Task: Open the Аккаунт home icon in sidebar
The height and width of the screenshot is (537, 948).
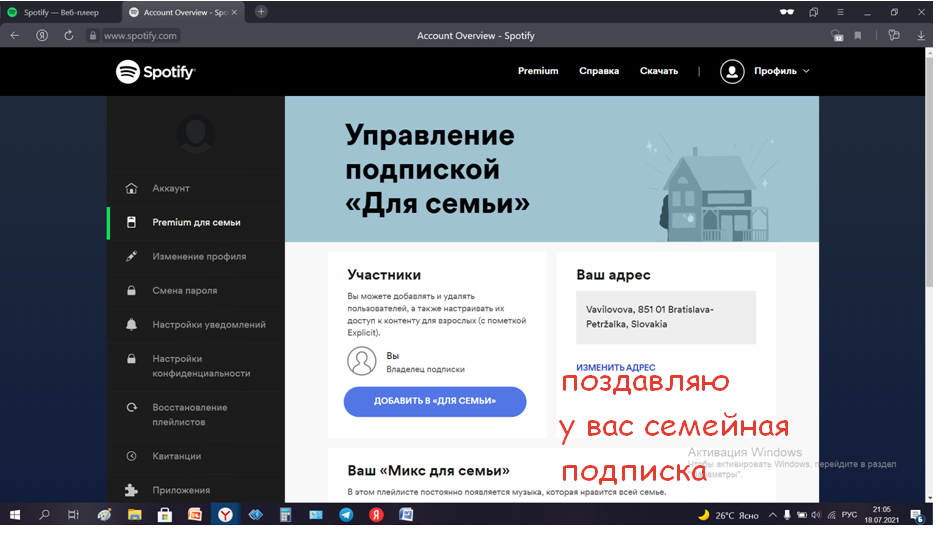Action: (x=131, y=189)
